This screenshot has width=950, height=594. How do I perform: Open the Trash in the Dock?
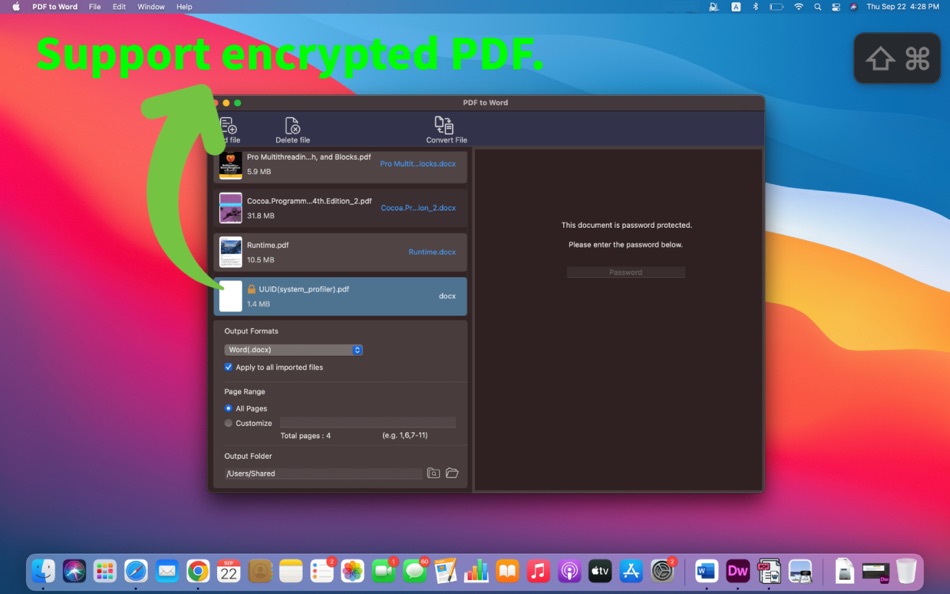(907, 571)
